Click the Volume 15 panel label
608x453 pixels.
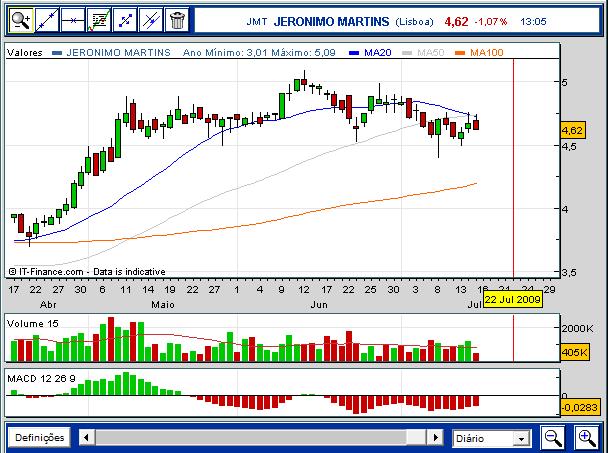tap(33, 323)
